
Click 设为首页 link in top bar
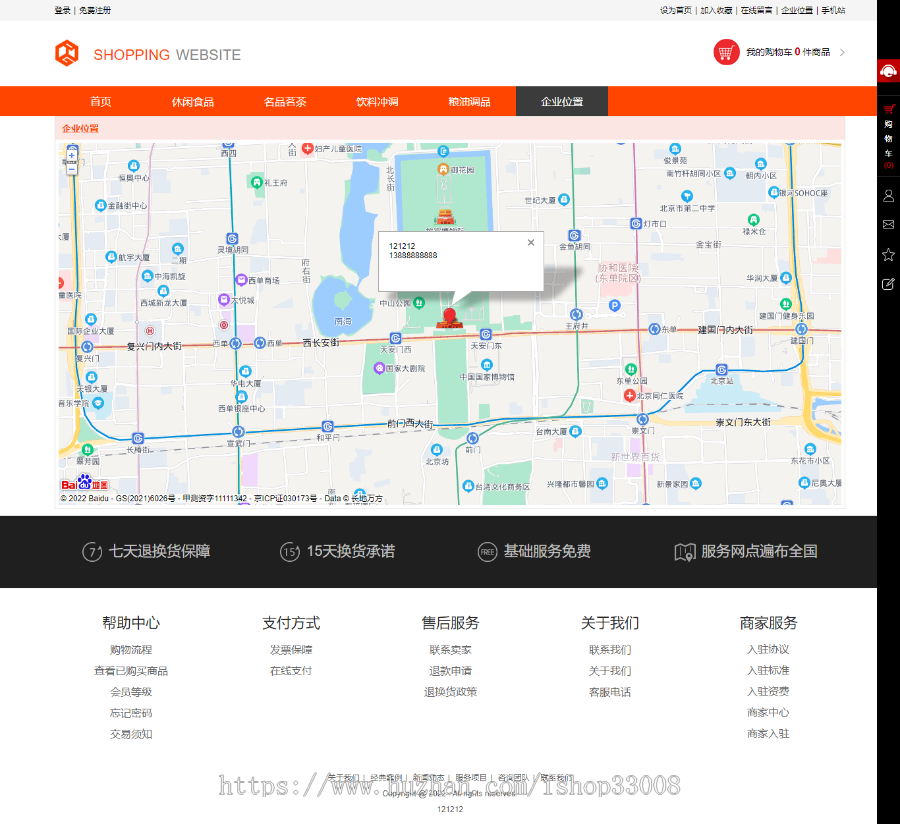click(x=676, y=10)
